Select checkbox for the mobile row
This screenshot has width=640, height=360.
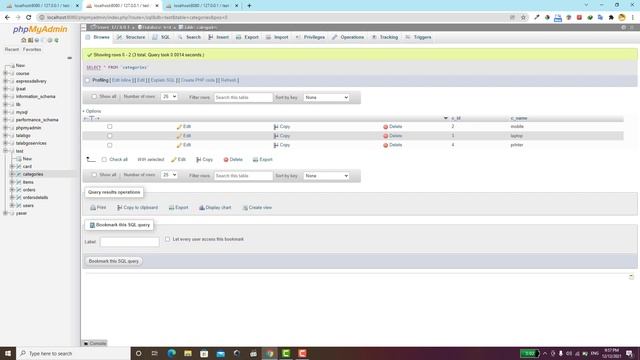tap(109, 127)
